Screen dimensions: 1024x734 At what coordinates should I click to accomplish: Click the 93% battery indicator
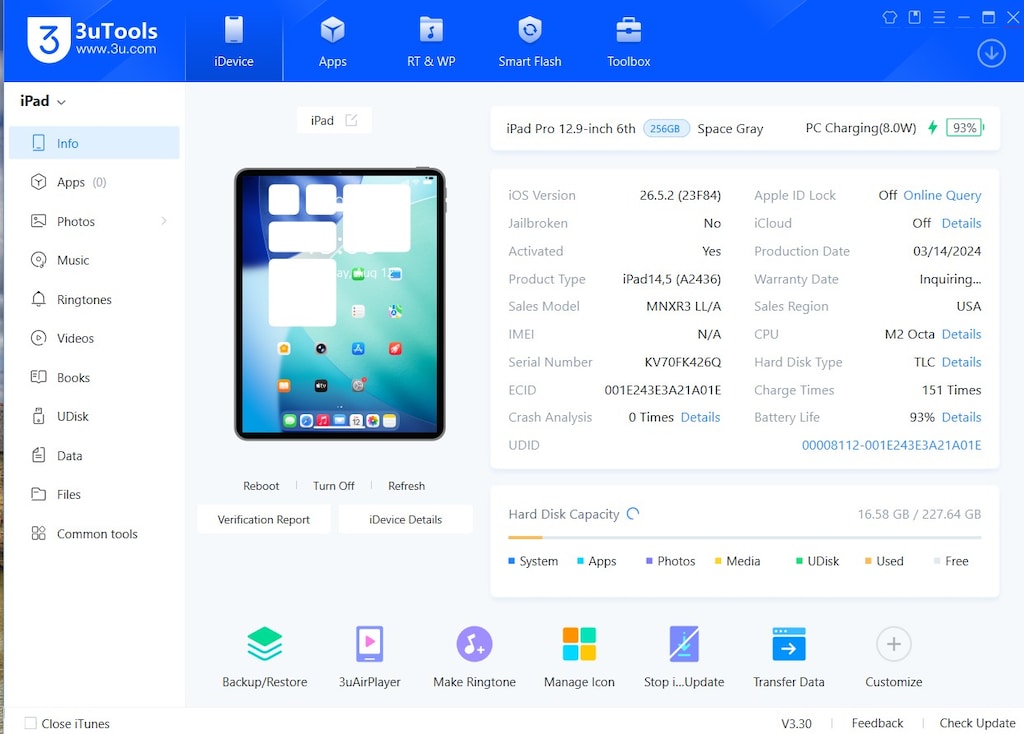click(x=965, y=128)
